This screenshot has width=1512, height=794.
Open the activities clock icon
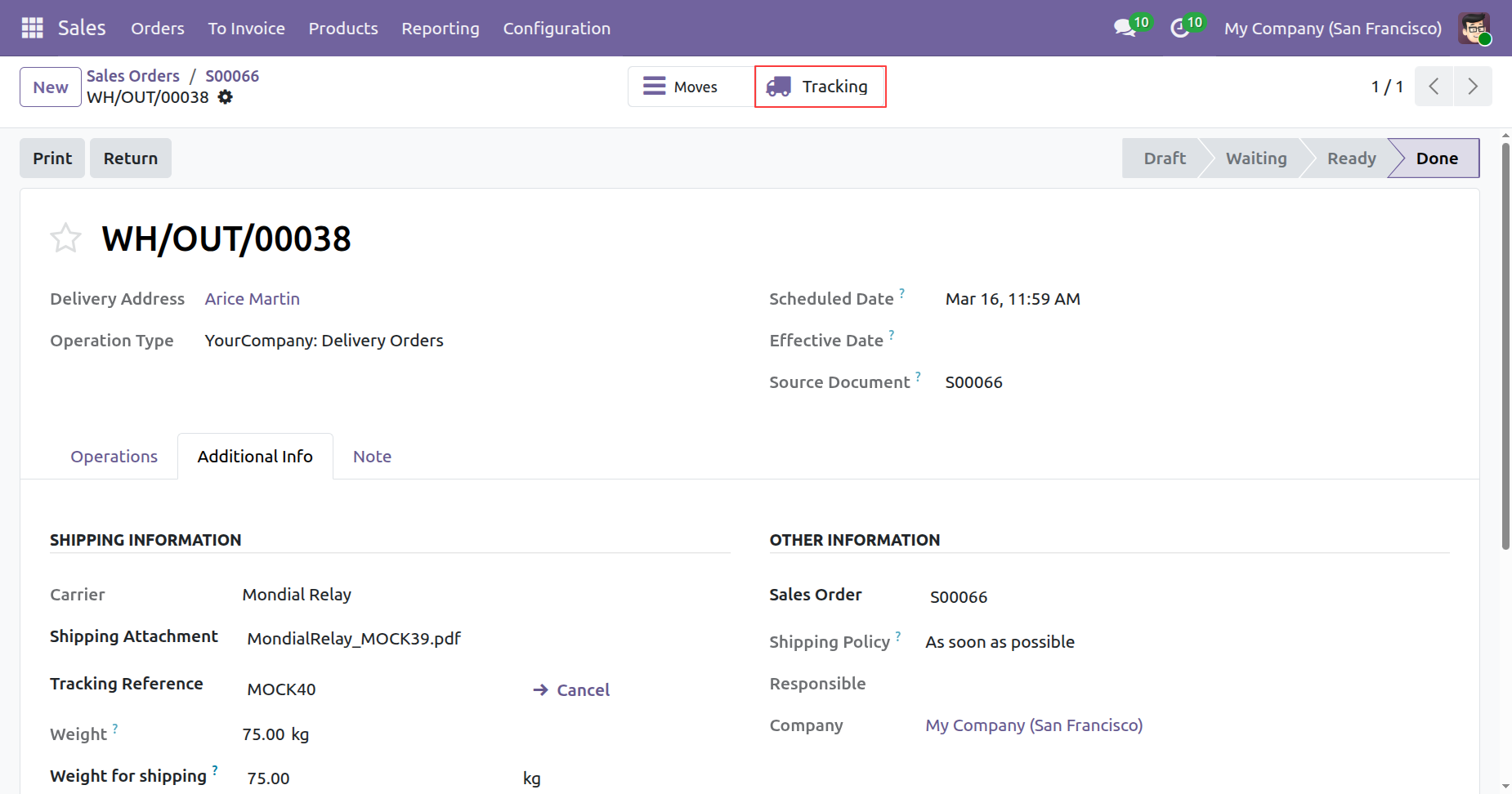point(1179,28)
